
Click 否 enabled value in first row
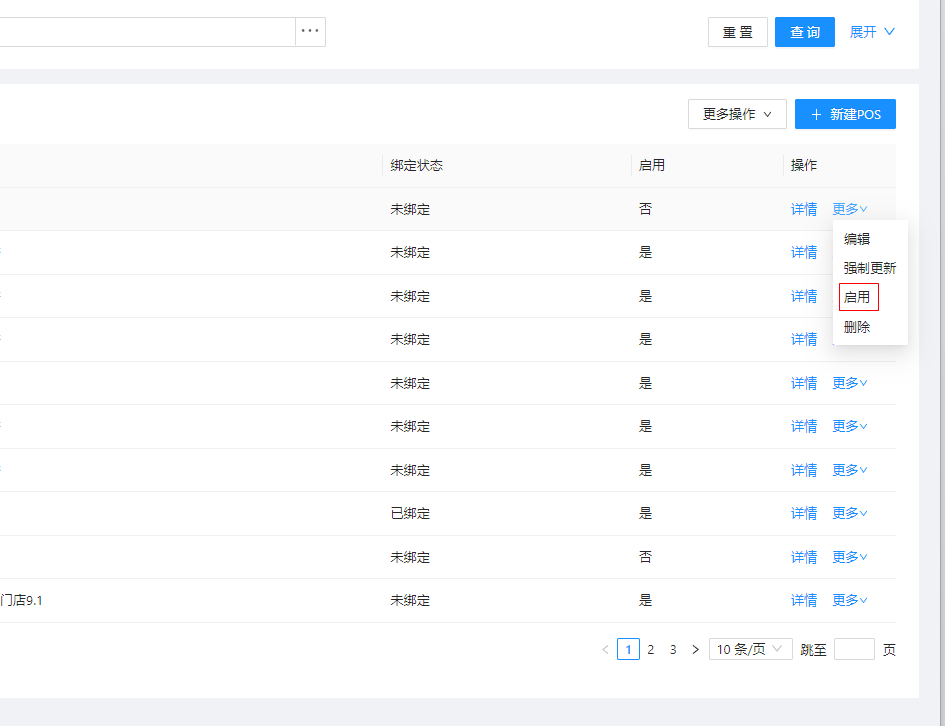point(645,209)
